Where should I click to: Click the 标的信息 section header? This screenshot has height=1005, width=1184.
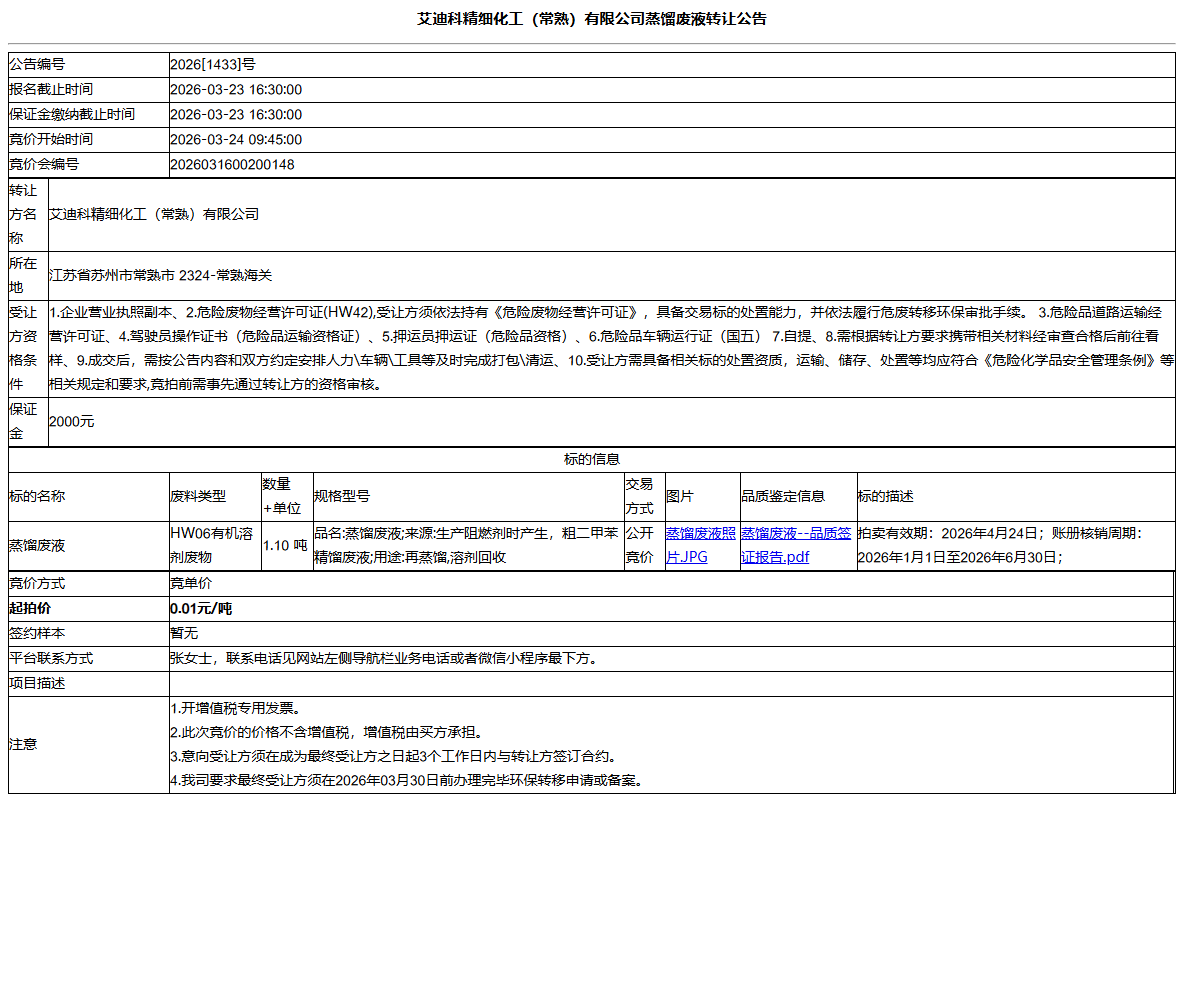click(x=592, y=458)
